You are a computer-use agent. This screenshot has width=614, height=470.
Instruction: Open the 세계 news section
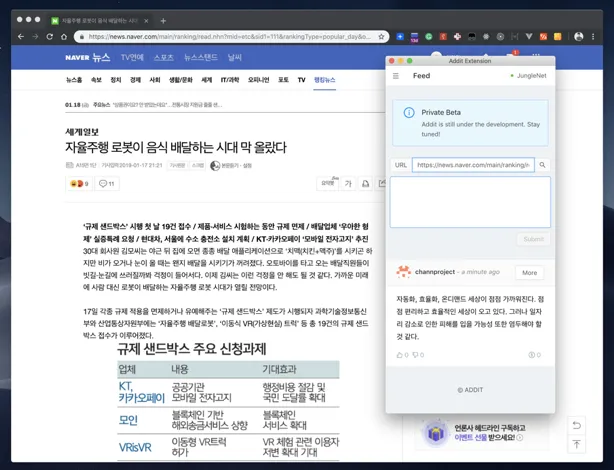pos(206,80)
